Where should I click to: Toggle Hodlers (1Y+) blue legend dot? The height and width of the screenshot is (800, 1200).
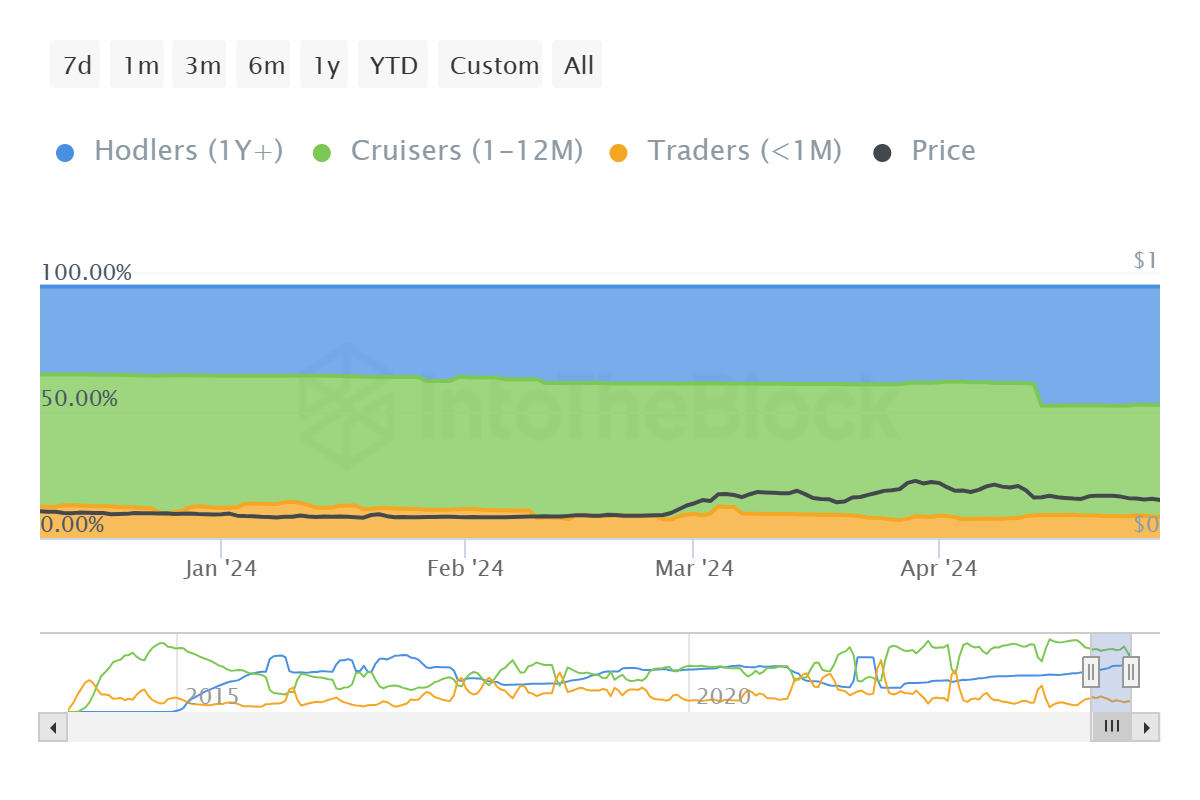(65, 153)
